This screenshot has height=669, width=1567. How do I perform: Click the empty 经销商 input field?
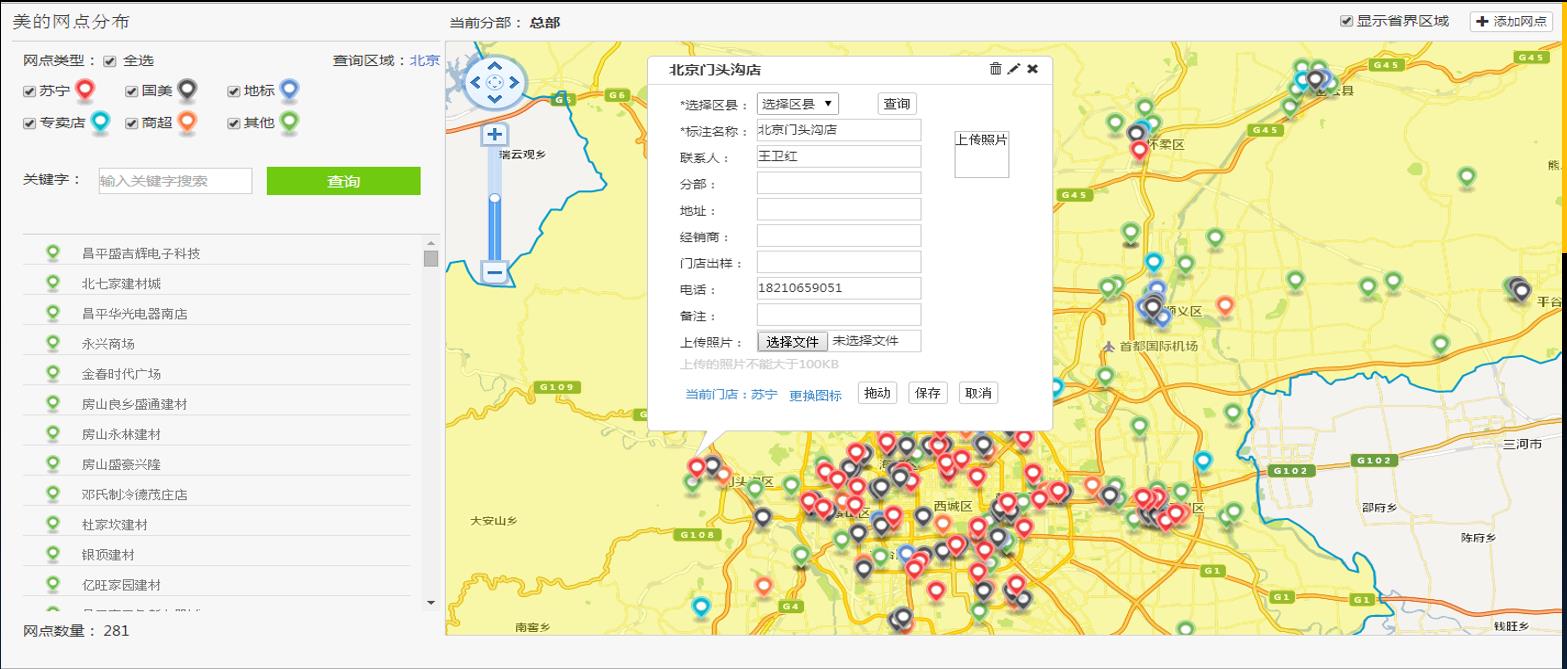point(838,236)
